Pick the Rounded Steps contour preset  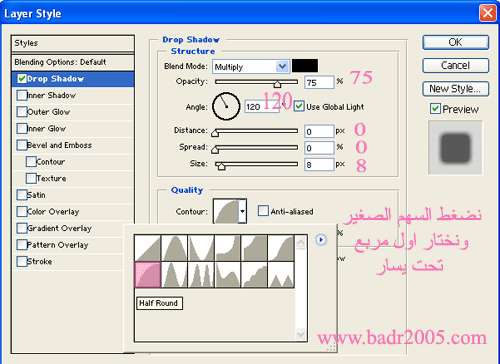[x=254, y=275]
